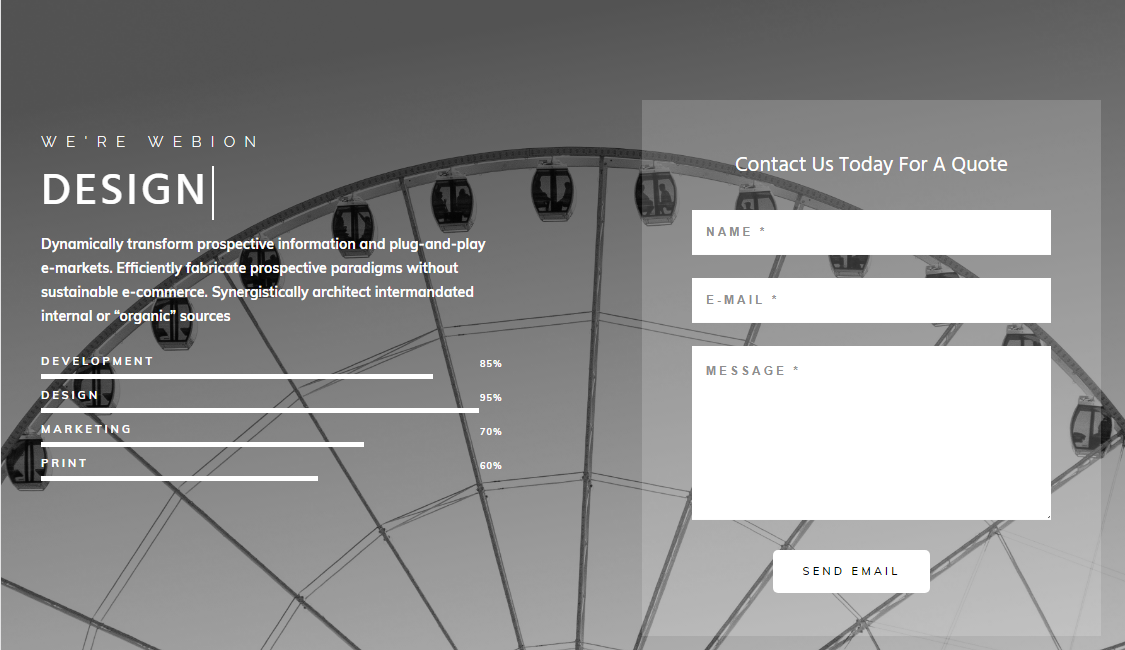Click the 95% percentage value
The height and width of the screenshot is (650, 1125).
click(491, 397)
